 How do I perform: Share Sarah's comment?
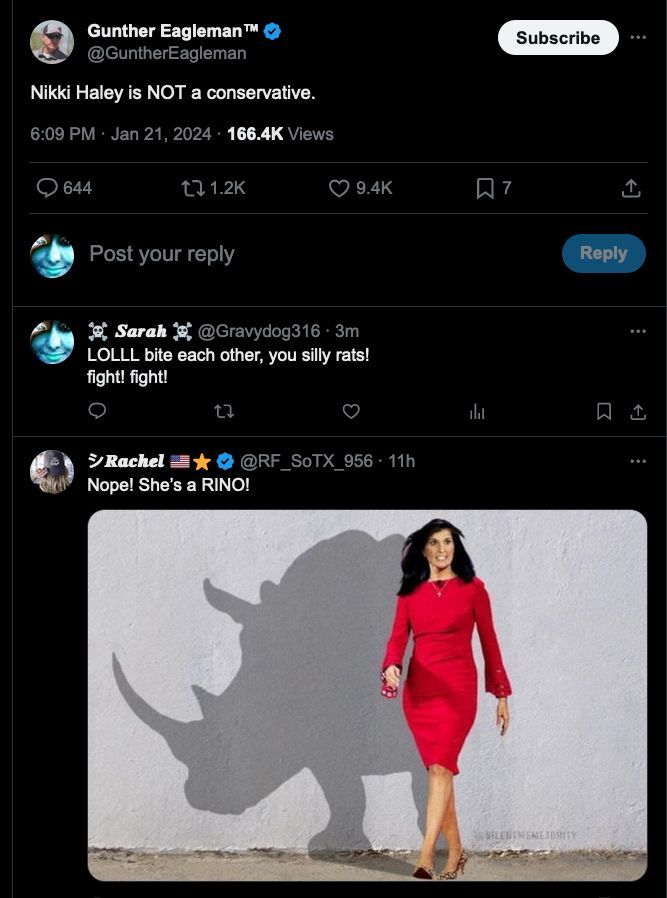tap(637, 411)
